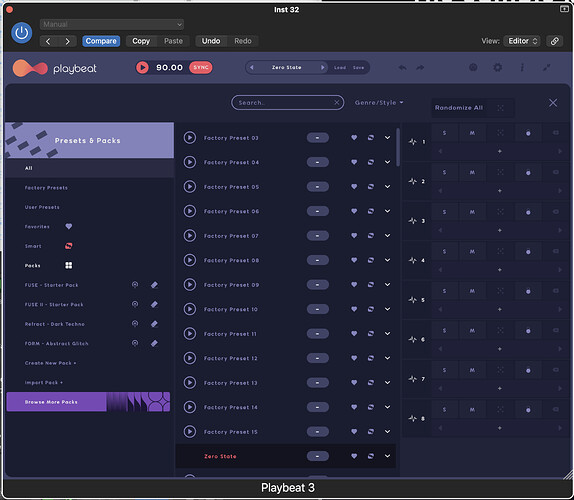The width and height of the screenshot is (574, 500).
Task: Mute track 5
Action: point(472,291)
